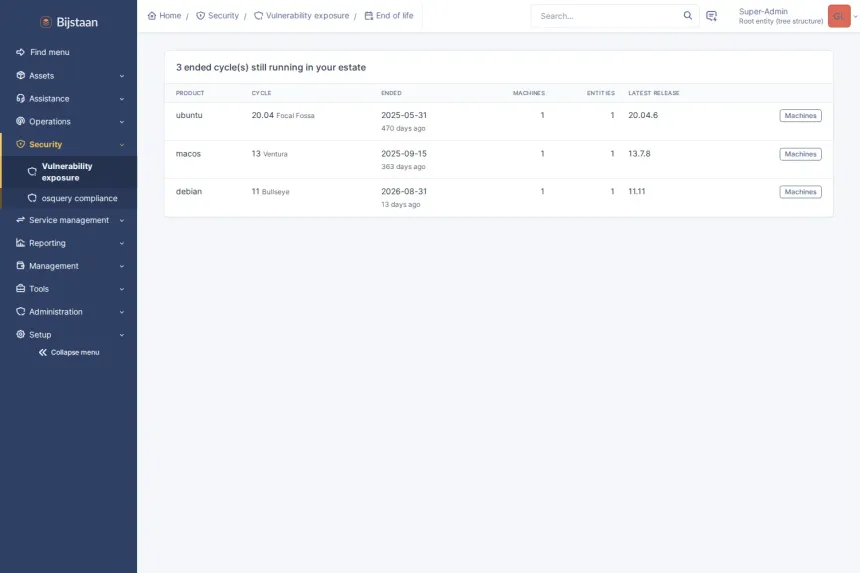Viewport: 860px width, 573px height.
Task: Click the Collapse menu double-arrow icon
Action: click(43, 353)
